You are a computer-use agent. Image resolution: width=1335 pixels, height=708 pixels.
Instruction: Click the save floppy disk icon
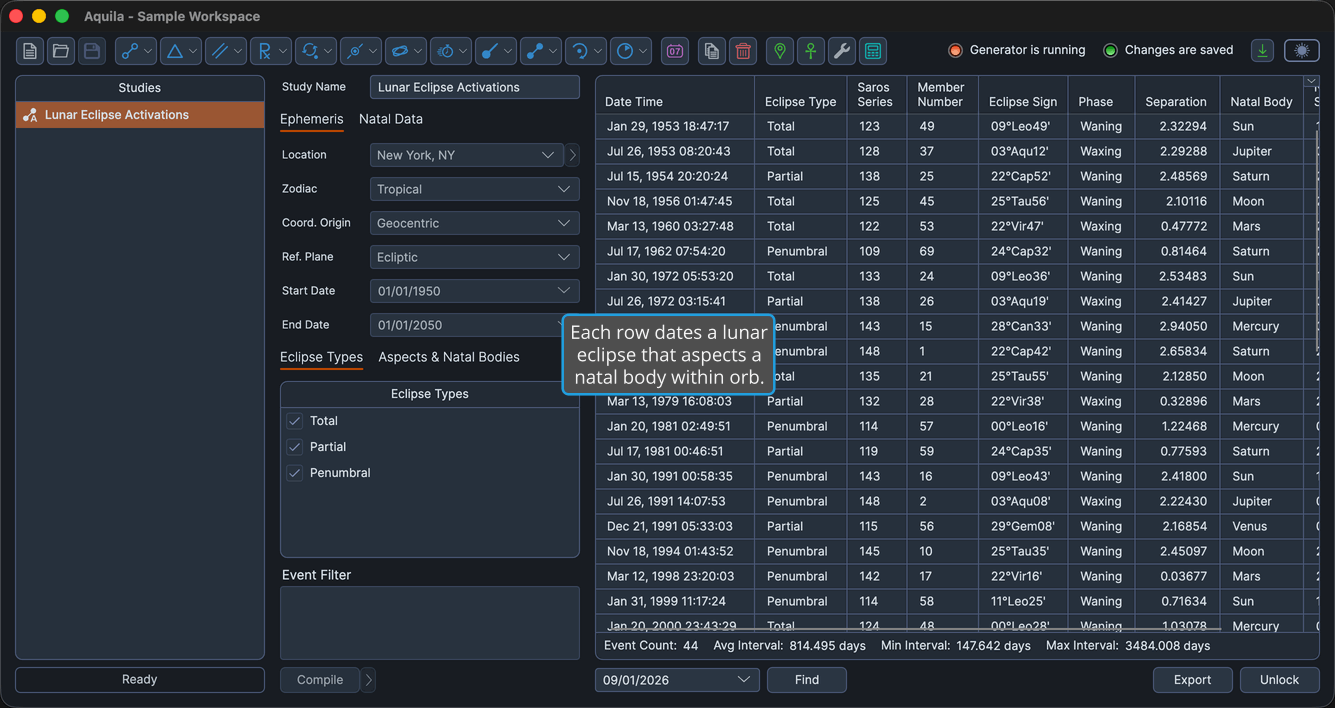click(x=92, y=51)
